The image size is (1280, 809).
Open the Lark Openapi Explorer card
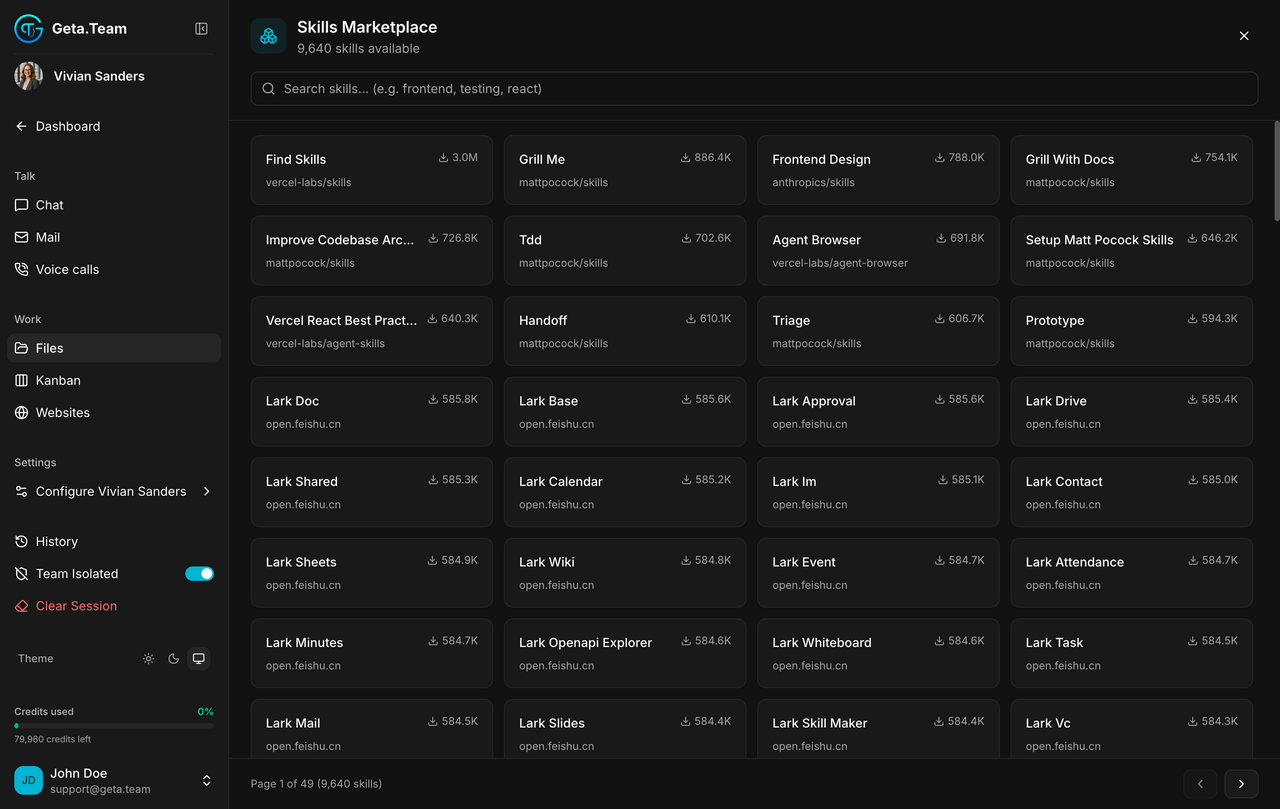tap(625, 653)
